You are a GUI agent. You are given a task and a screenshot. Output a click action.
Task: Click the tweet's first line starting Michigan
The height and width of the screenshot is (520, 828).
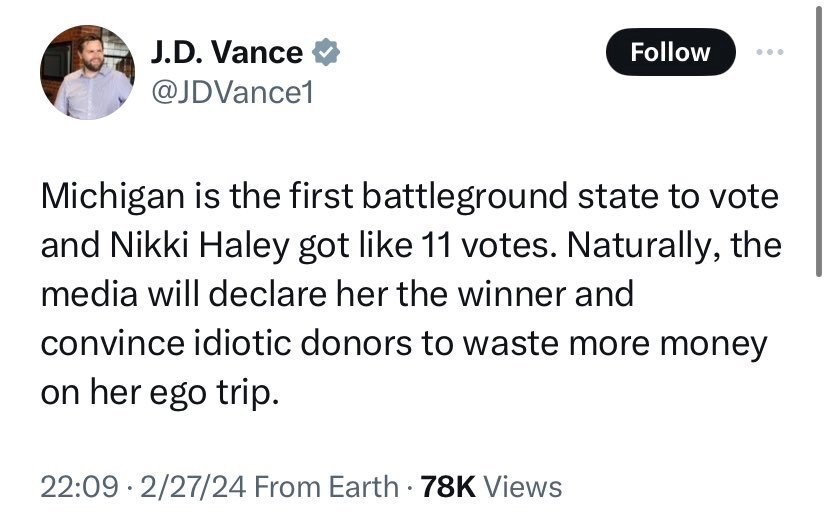(408, 197)
